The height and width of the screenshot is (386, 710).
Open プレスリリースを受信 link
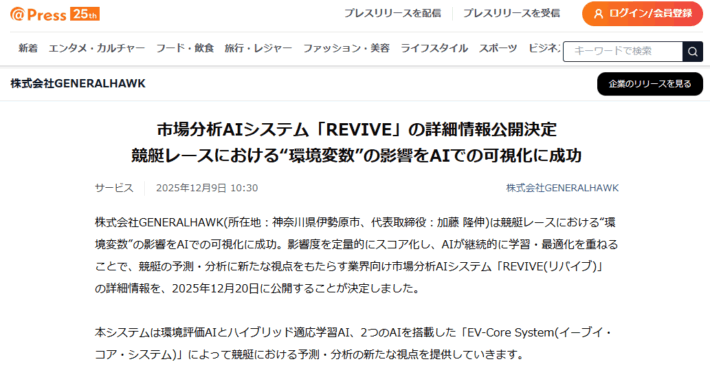click(x=511, y=14)
